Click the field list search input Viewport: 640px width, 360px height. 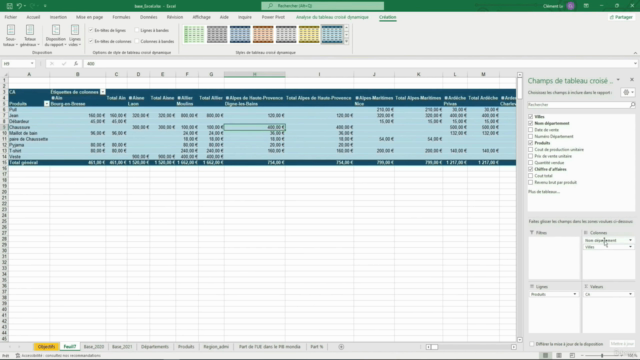tap(579, 105)
